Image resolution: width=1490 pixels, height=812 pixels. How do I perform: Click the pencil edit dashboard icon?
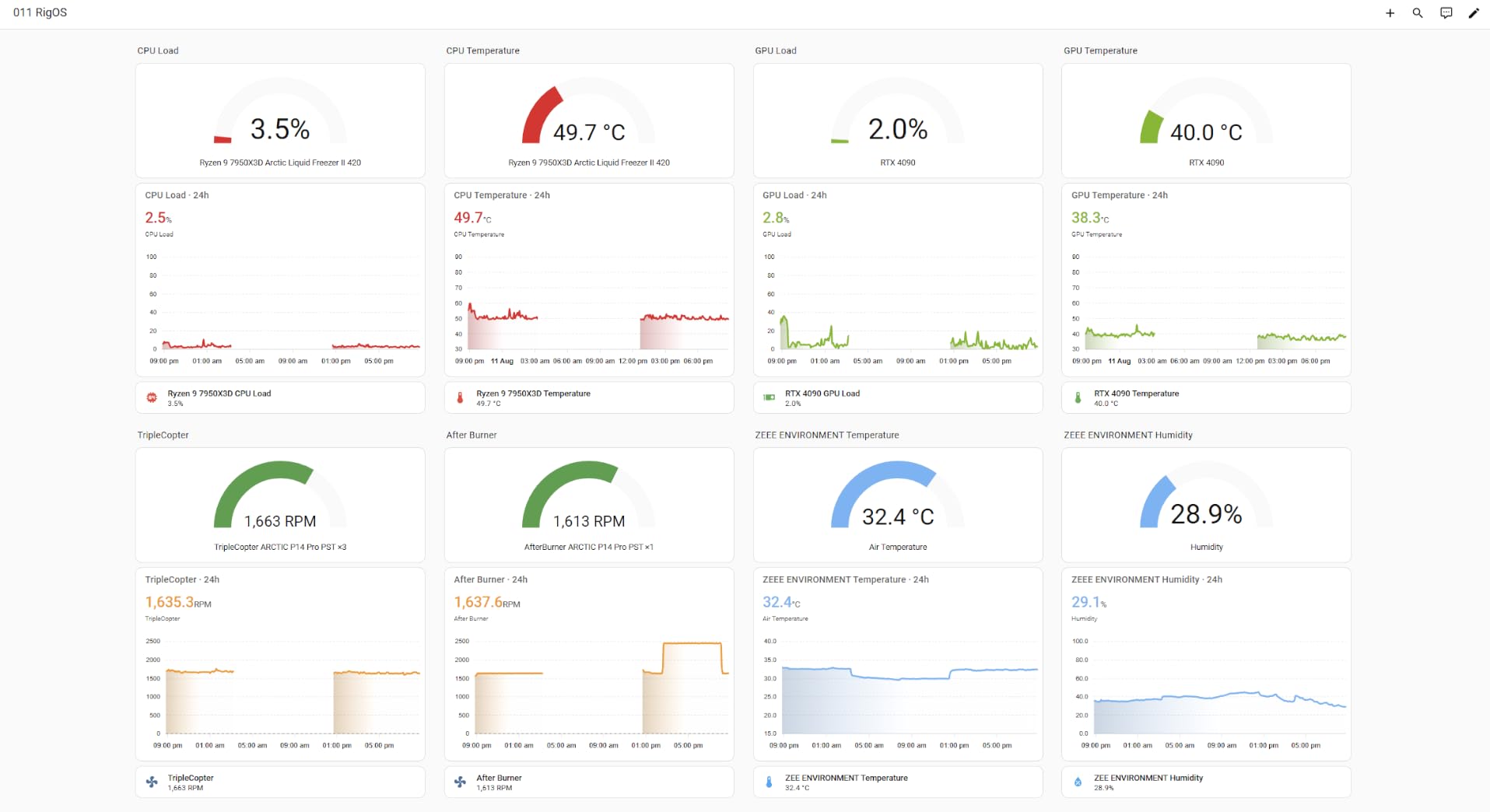pos(1474,13)
